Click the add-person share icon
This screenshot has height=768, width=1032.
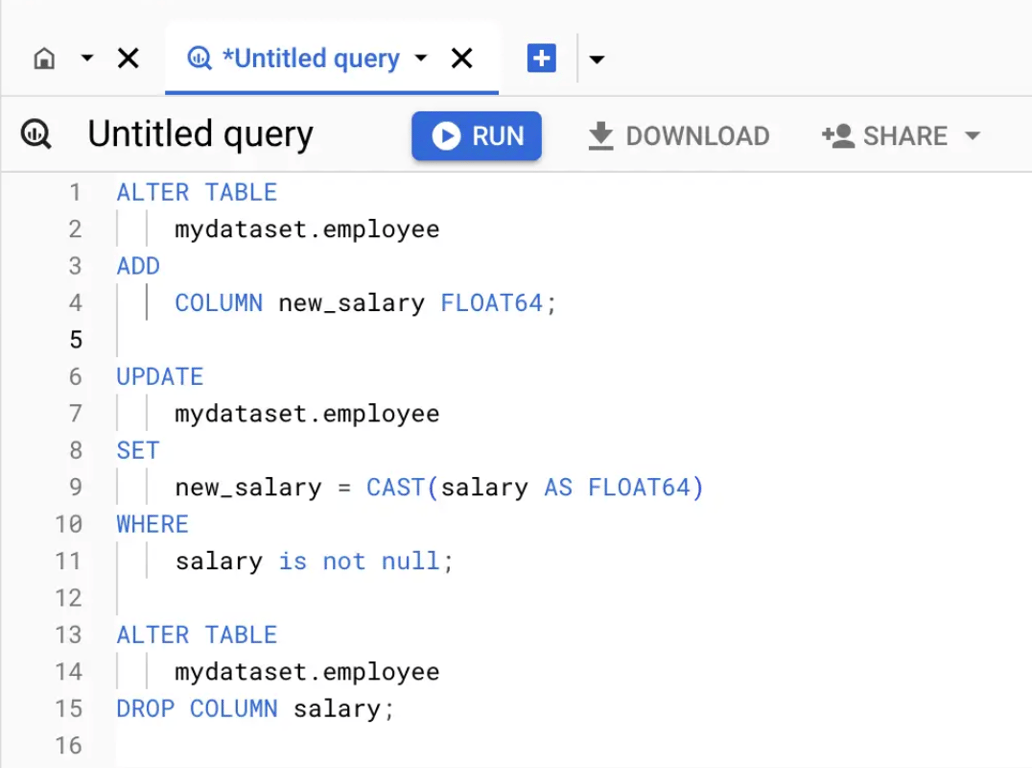pyautogui.click(x=838, y=136)
